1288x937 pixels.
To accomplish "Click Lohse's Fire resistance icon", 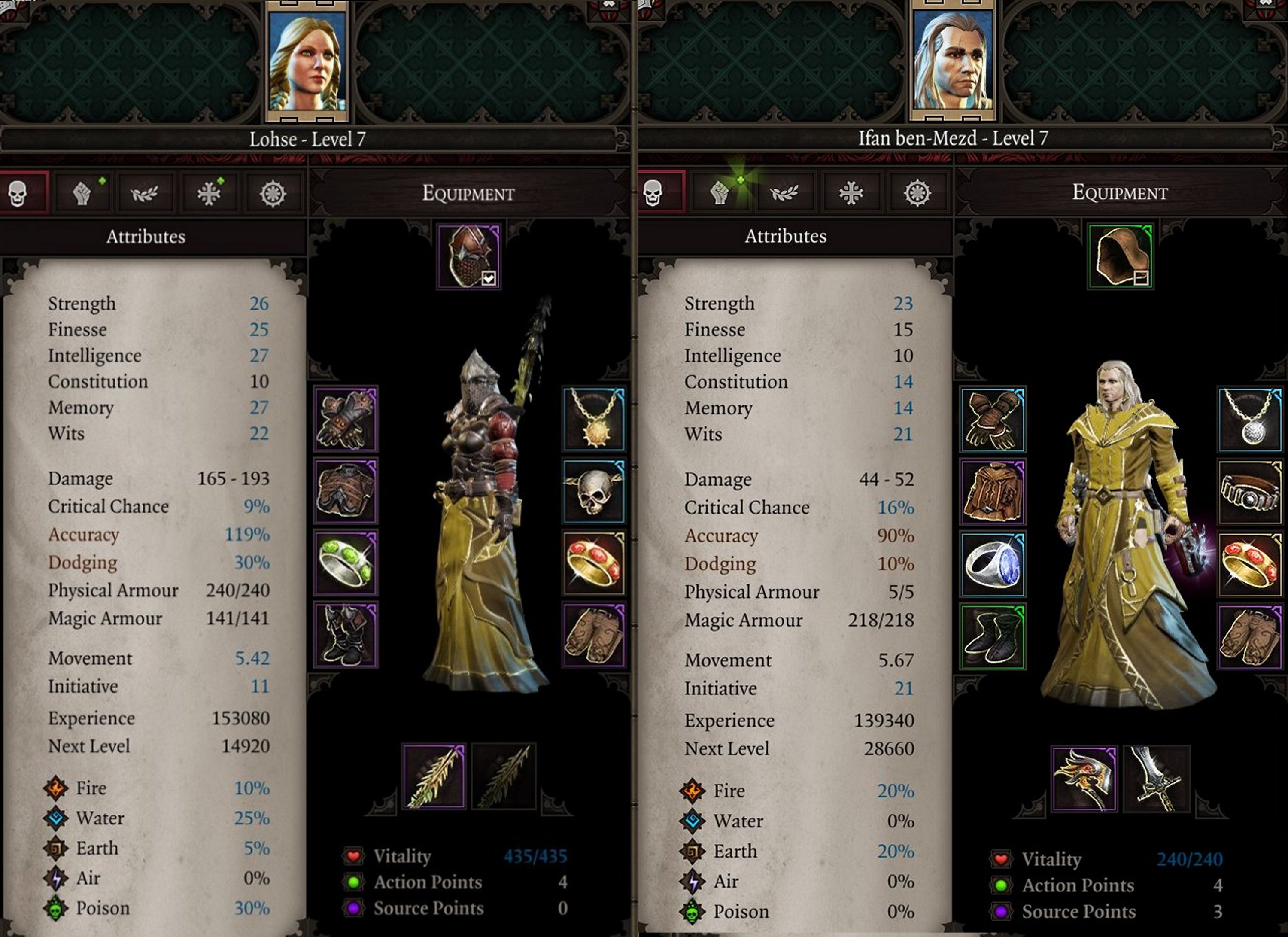I will (57, 788).
